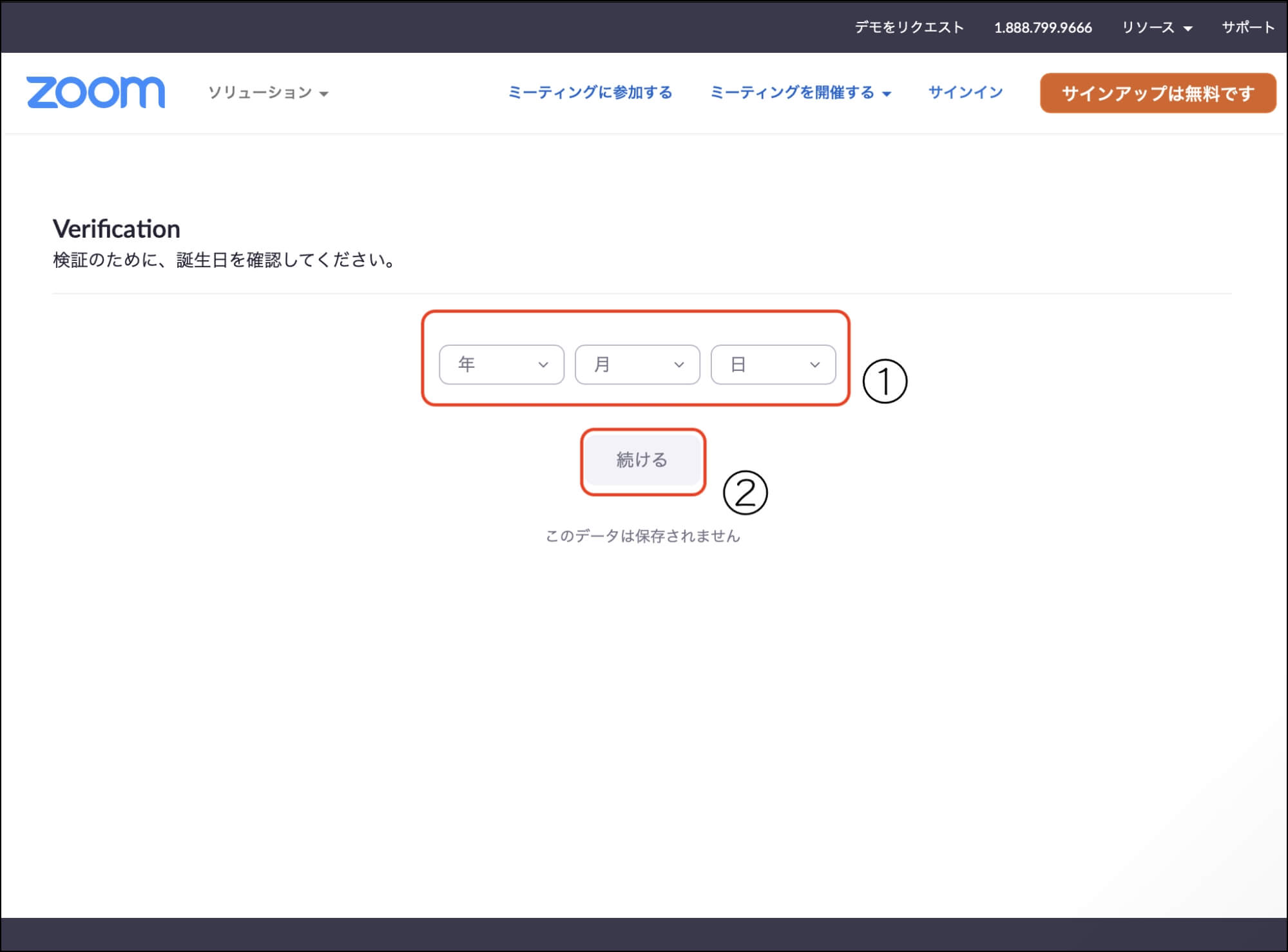
Task: Click the ミーティングを開催する chevron arrow
Action: [x=888, y=94]
